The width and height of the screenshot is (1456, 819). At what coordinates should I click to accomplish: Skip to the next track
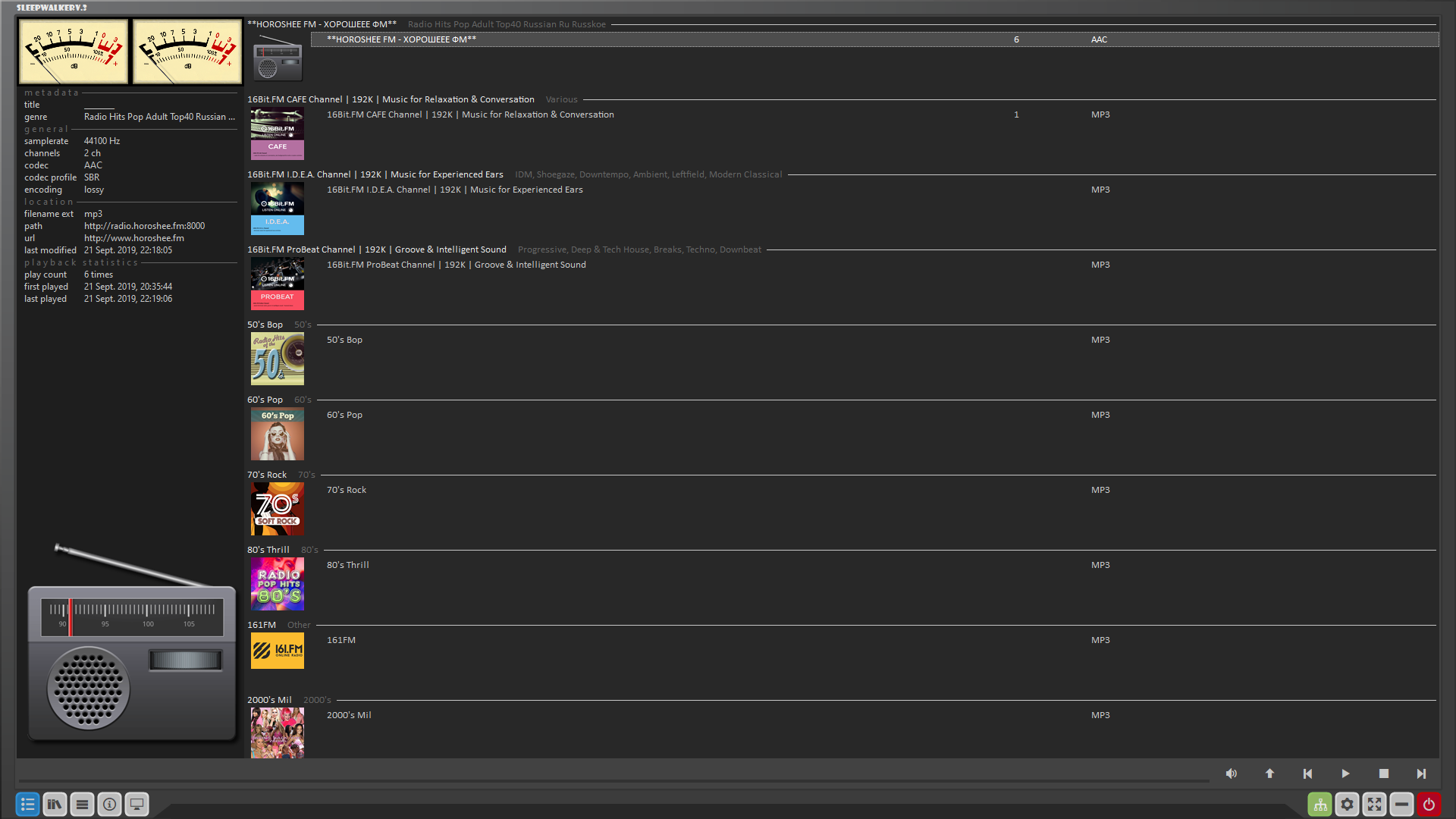point(1421,773)
